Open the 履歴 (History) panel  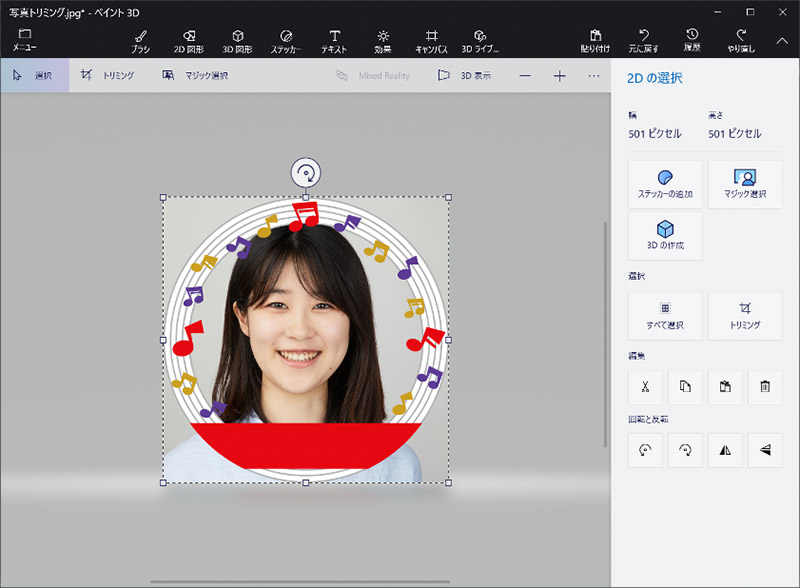click(692, 40)
